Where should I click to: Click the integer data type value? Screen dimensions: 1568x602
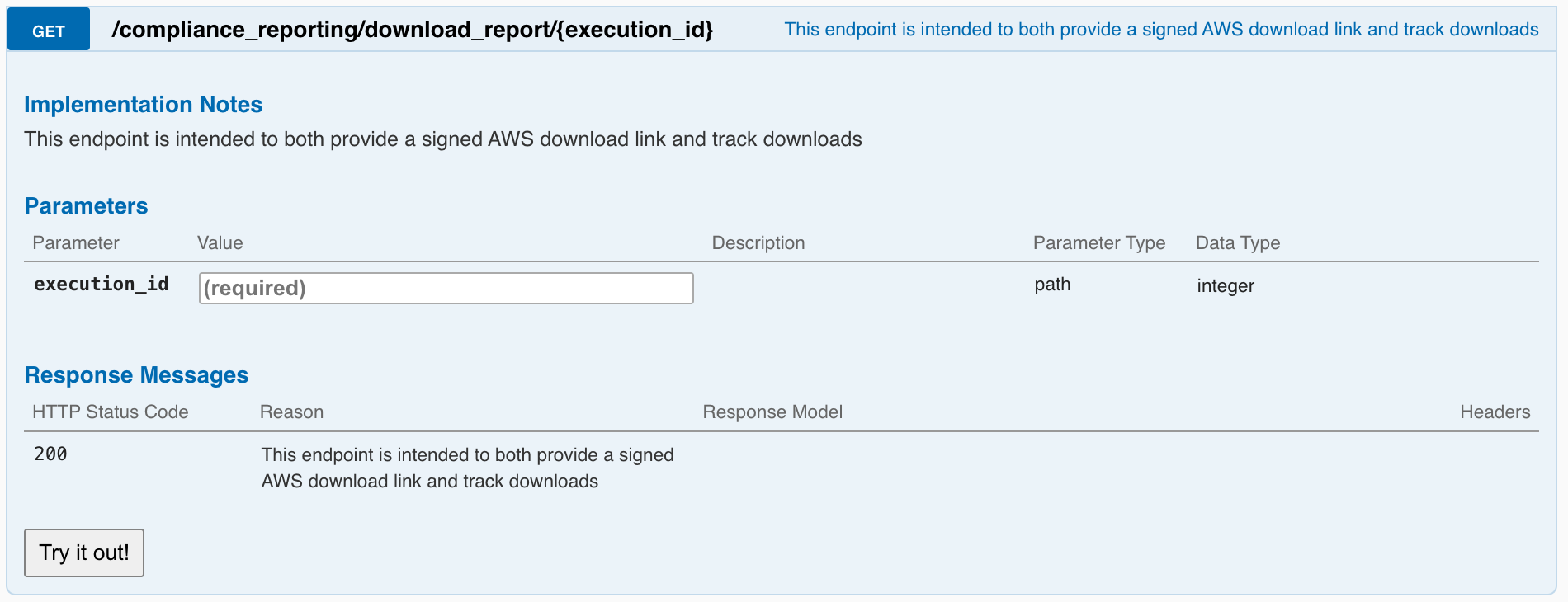click(1225, 286)
